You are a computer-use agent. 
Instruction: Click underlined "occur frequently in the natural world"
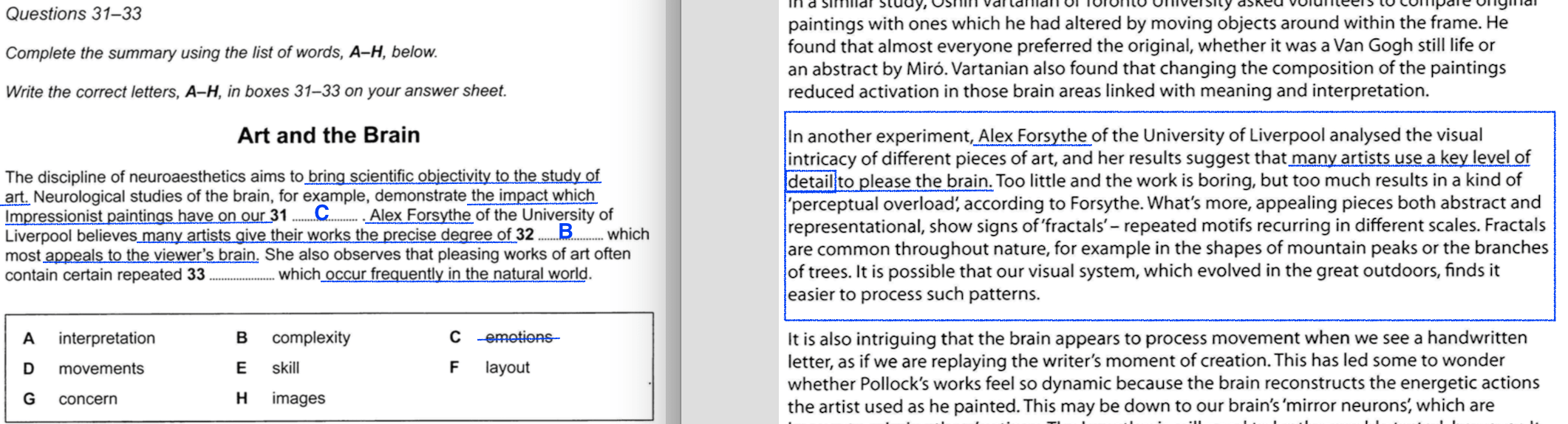[x=456, y=274]
